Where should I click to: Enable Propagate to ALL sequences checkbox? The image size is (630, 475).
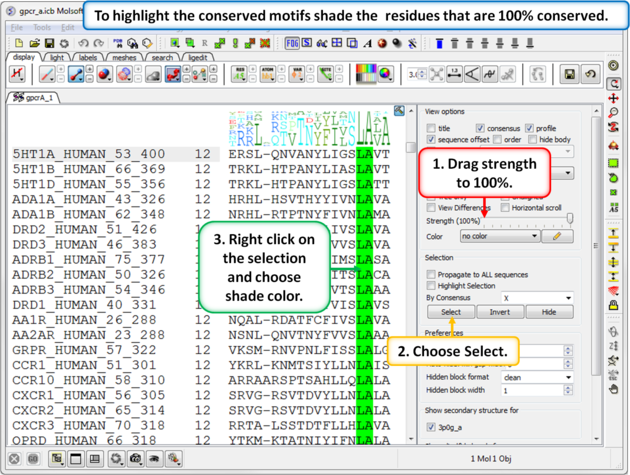tap(432, 272)
